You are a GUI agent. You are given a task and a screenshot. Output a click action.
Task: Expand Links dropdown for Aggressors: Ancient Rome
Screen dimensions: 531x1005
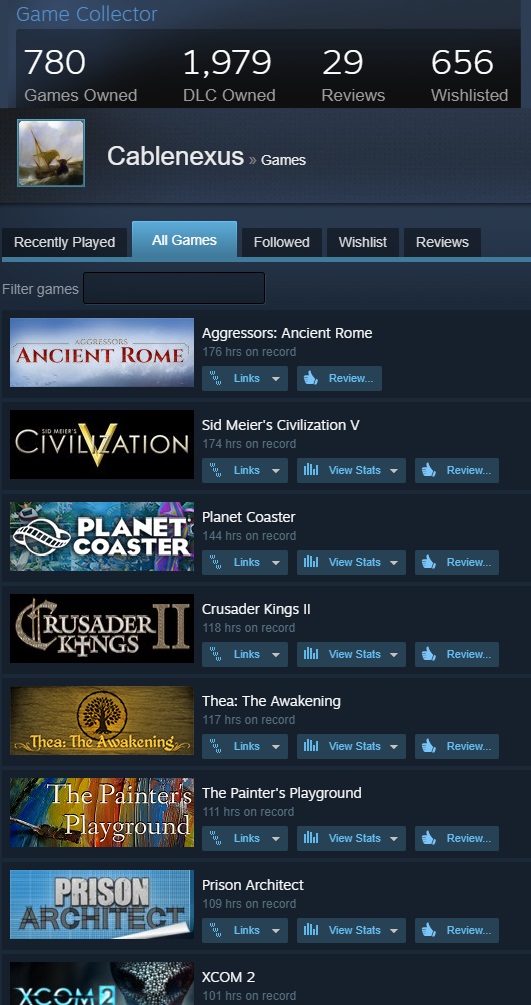point(276,379)
